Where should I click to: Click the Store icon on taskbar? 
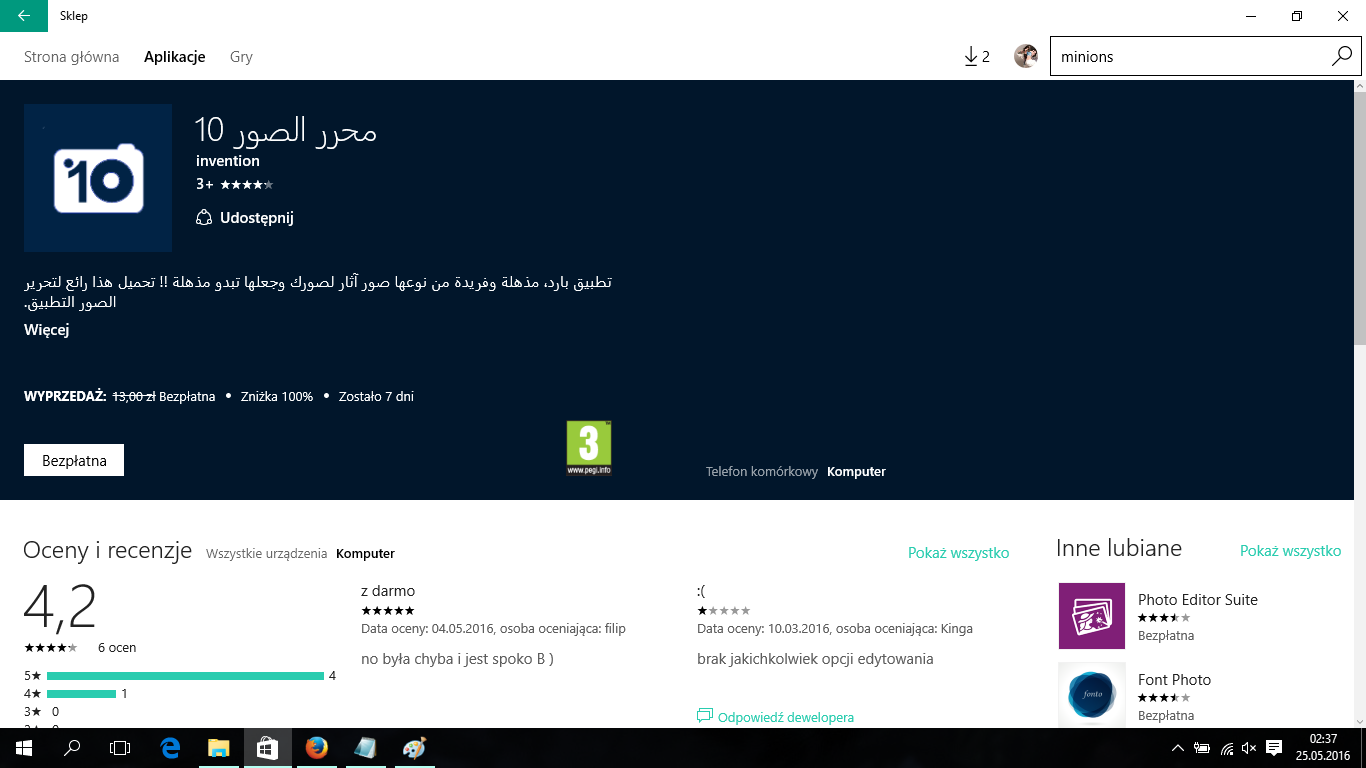[267, 748]
